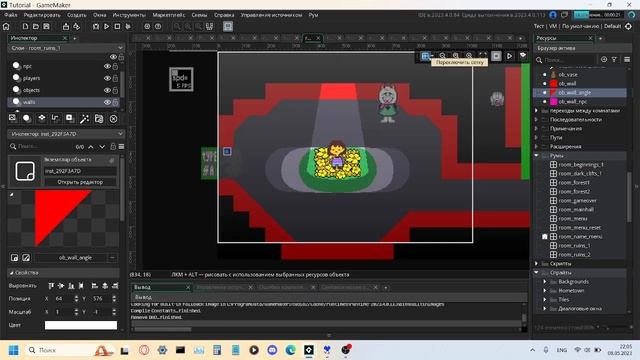Viewport: 640px width, 360px height.
Task: Focus the instance name inst_292F3A7D field
Action: pyautogui.click(x=80, y=171)
